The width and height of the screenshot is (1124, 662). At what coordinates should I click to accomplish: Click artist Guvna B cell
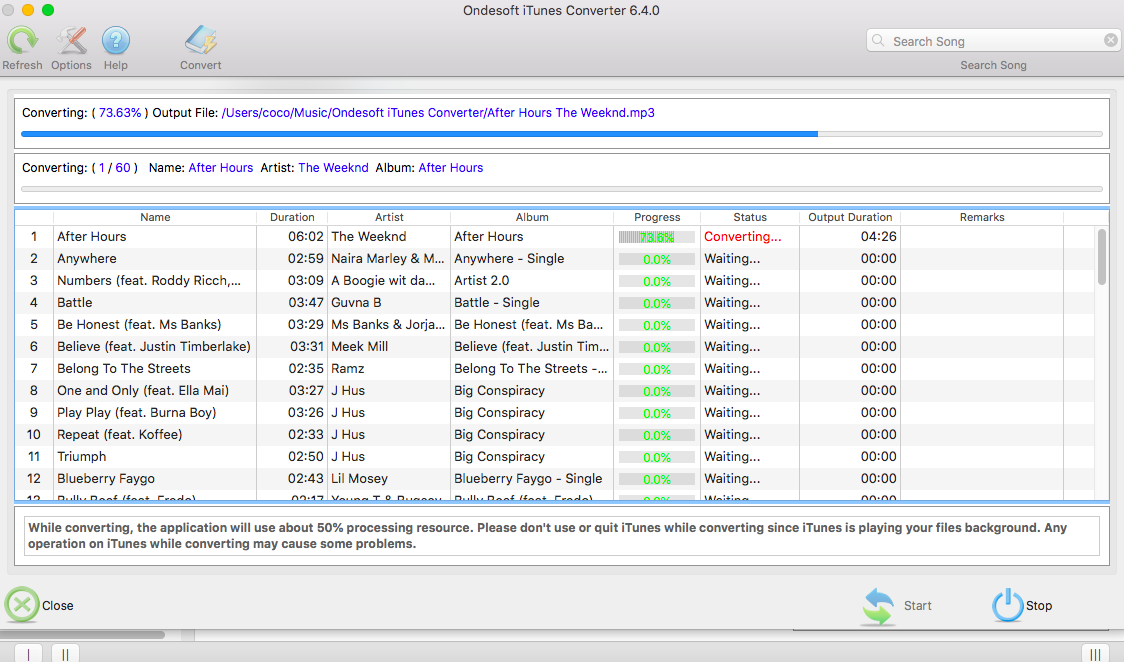point(356,302)
